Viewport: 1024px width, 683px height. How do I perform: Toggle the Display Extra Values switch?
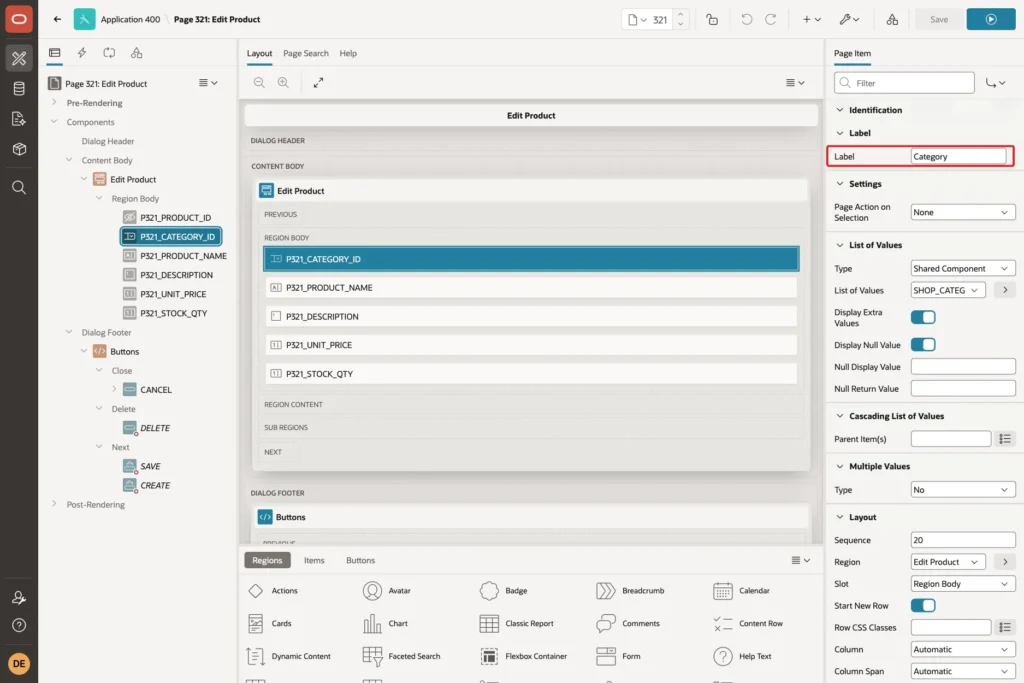pos(923,317)
